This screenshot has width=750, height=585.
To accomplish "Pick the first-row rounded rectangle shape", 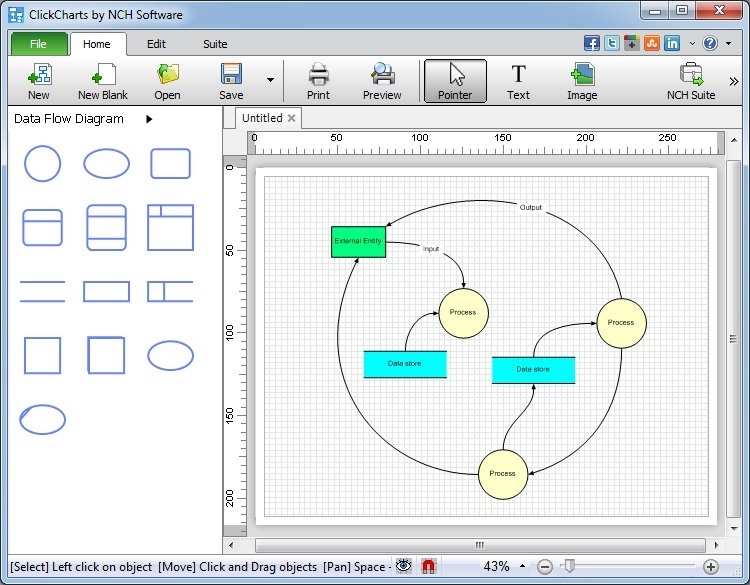I will 170,164.
